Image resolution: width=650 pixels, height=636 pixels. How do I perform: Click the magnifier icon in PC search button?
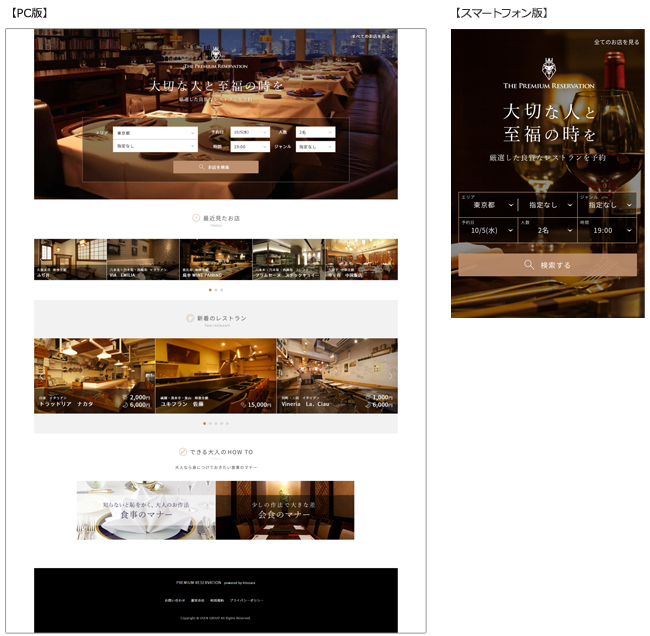[x=201, y=167]
